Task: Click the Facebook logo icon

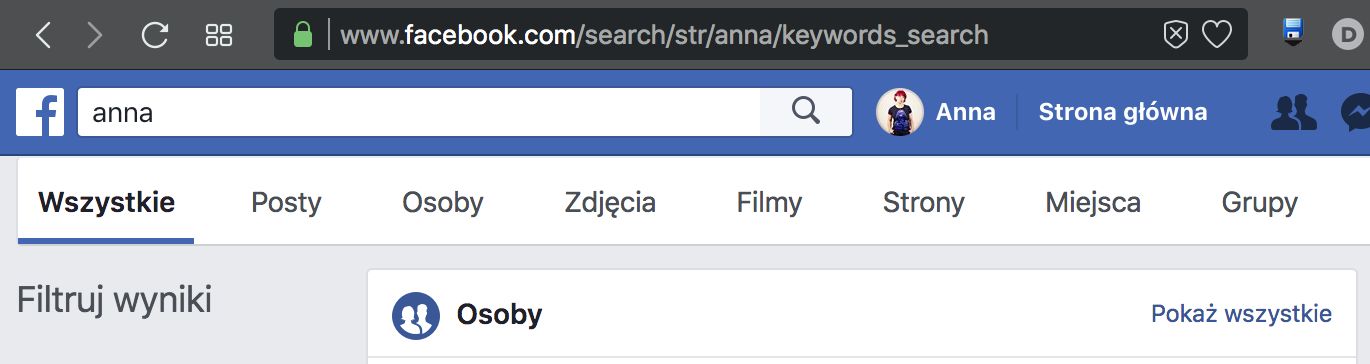Action: pos(40,112)
